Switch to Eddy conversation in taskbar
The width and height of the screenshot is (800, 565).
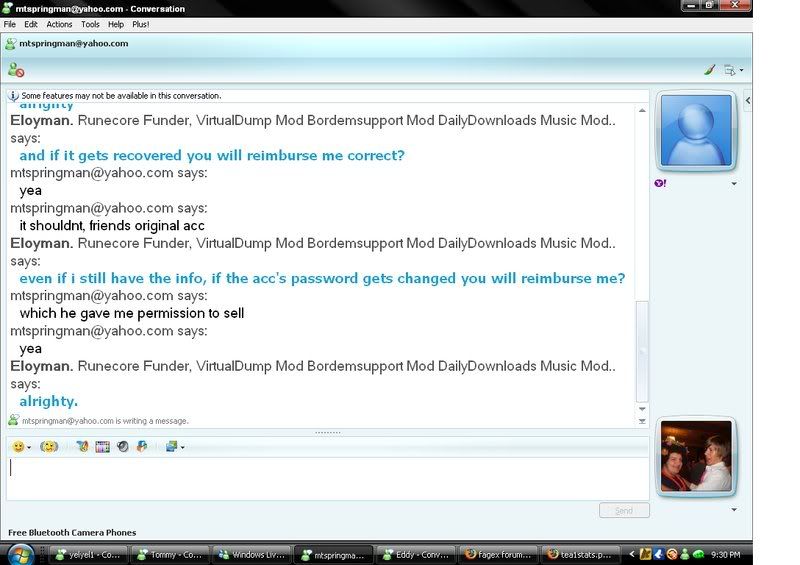pos(416,554)
